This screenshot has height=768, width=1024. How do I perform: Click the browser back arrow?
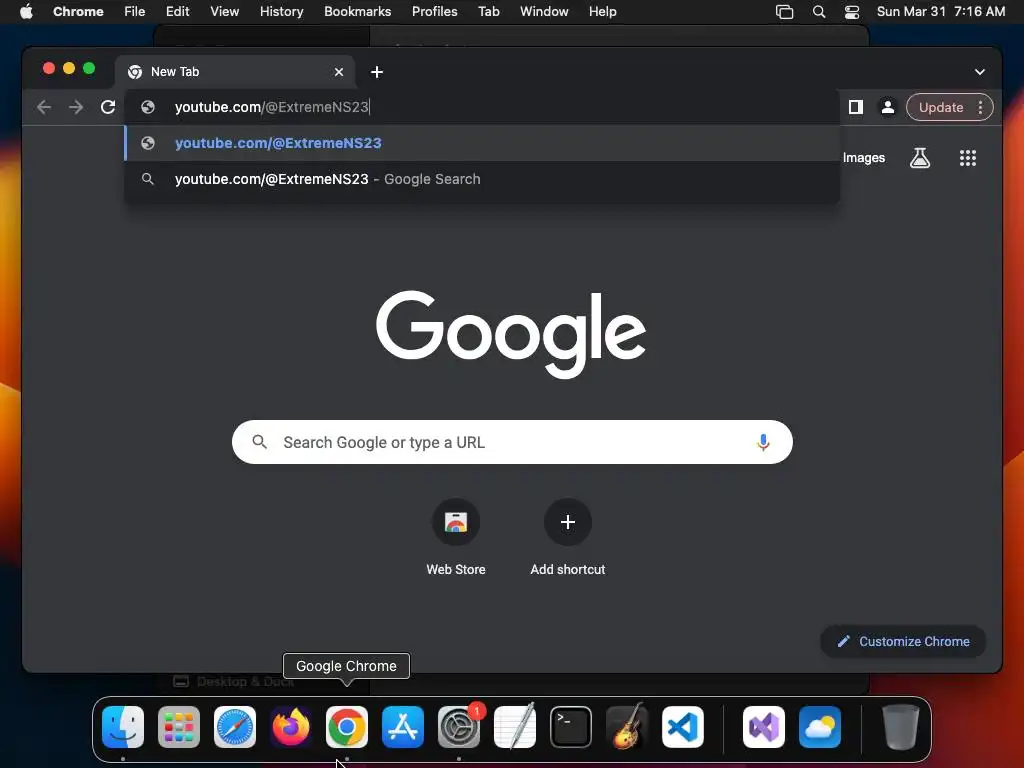pyautogui.click(x=44, y=107)
